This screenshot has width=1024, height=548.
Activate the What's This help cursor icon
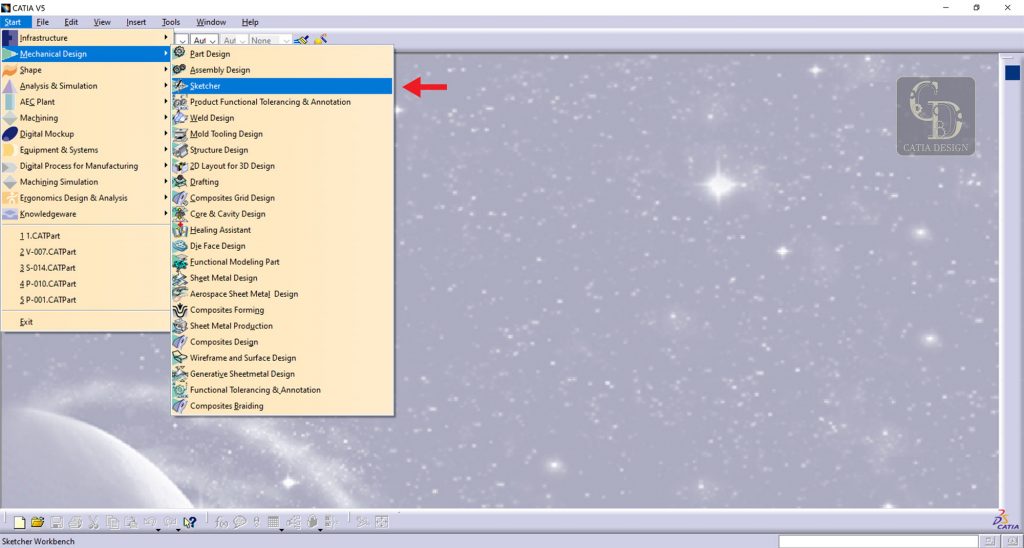[190, 522]
